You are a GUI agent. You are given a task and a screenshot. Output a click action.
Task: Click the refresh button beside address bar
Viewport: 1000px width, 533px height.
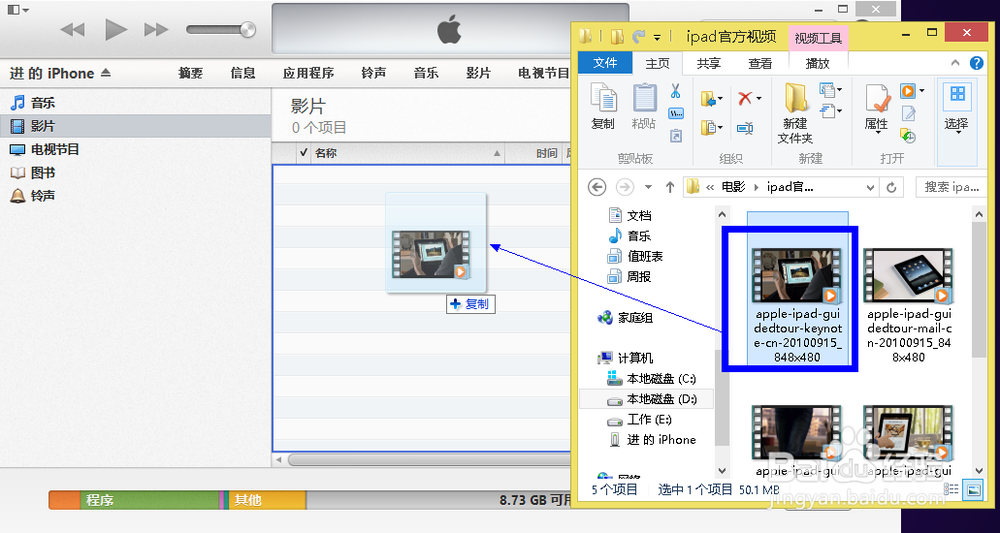[x=891, y=187]
